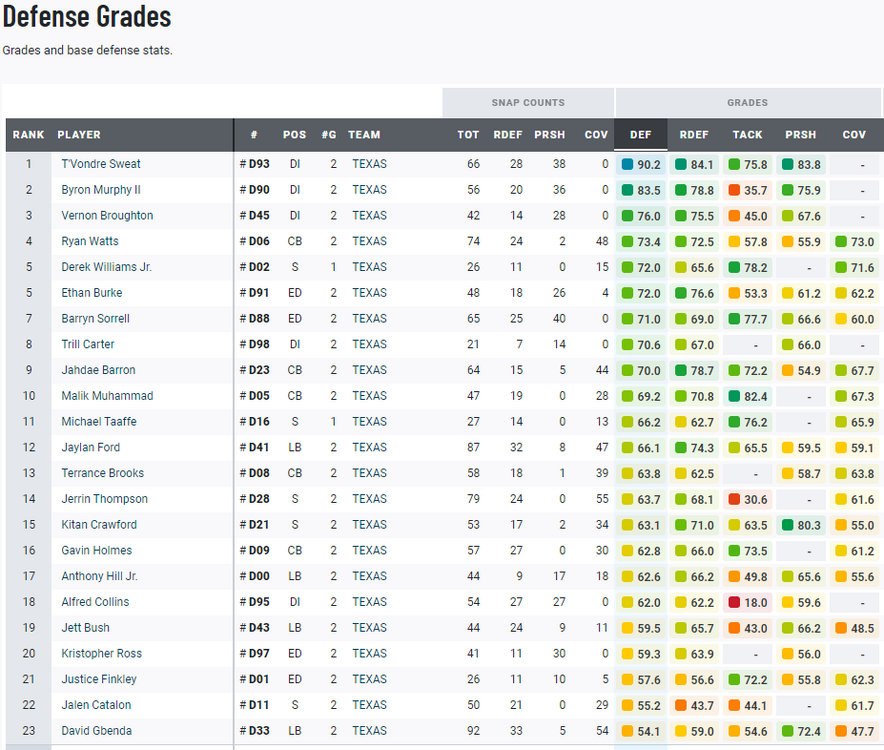
Task: Click the TEAM column header
Action: 364,135
